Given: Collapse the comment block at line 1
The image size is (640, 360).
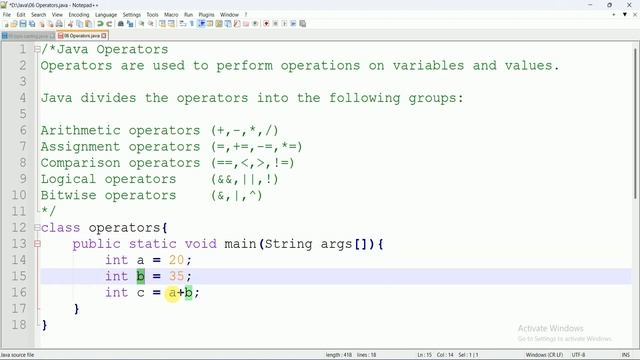Looking at the screenshot, I should (37, 49).
